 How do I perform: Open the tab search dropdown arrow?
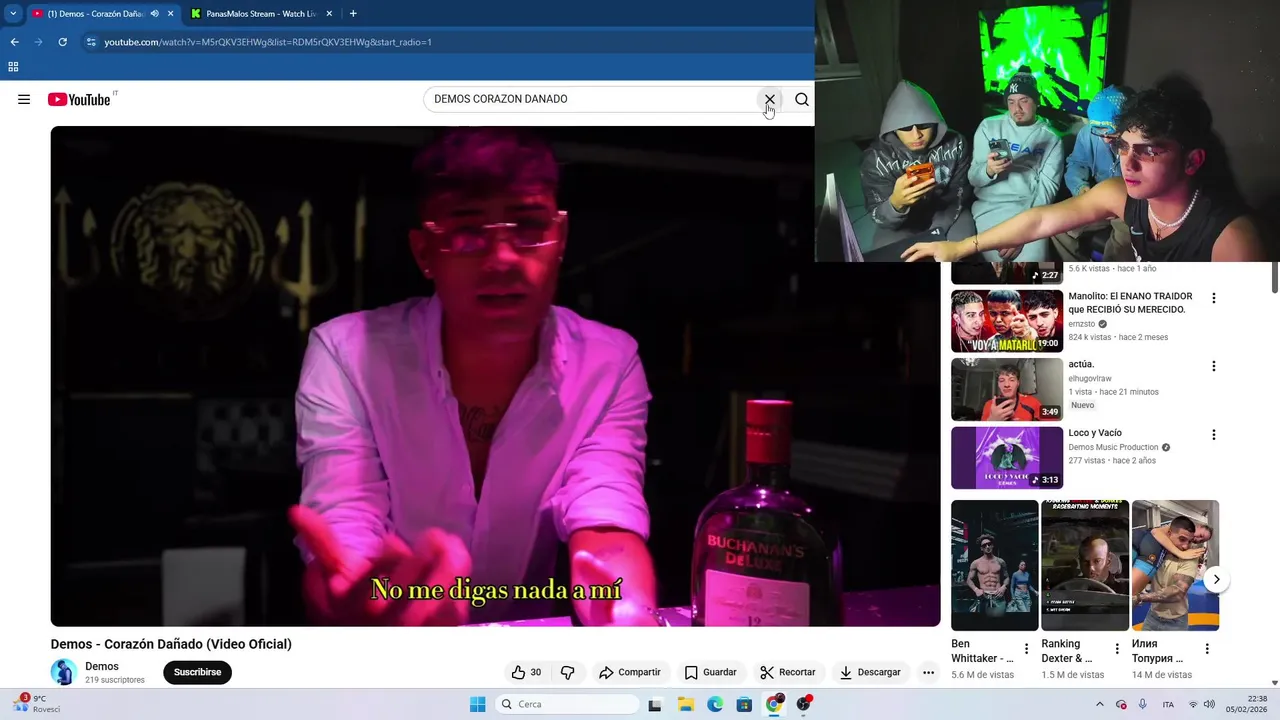pyautogui.click(x=13, y=14)
